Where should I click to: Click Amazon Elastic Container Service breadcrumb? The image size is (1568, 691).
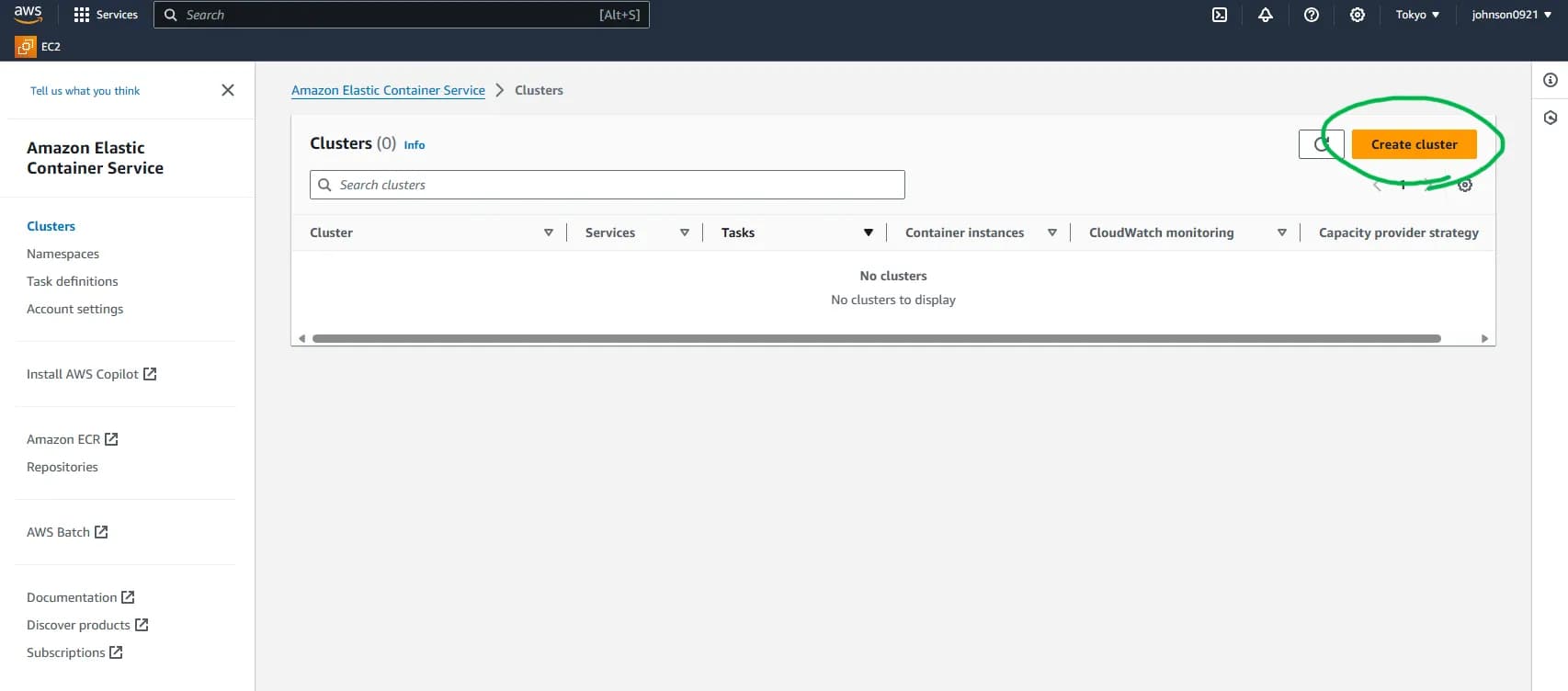[x=388, y=90]
